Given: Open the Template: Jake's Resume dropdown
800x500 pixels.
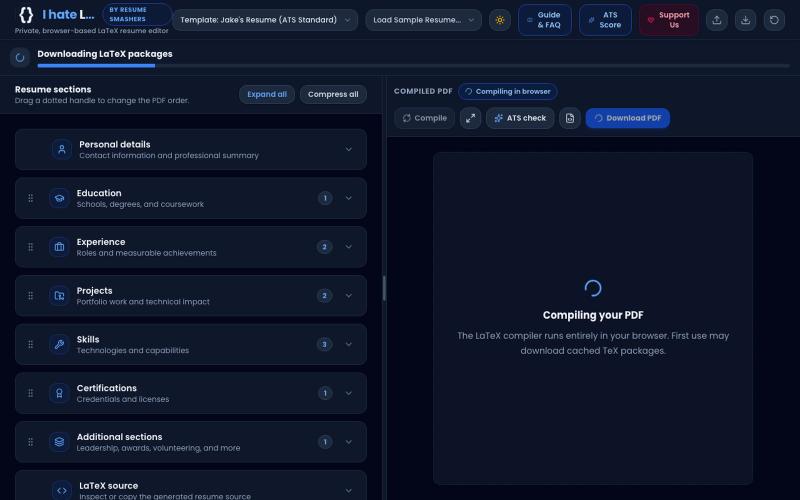Looking at the screenshot, I should 265,20.
